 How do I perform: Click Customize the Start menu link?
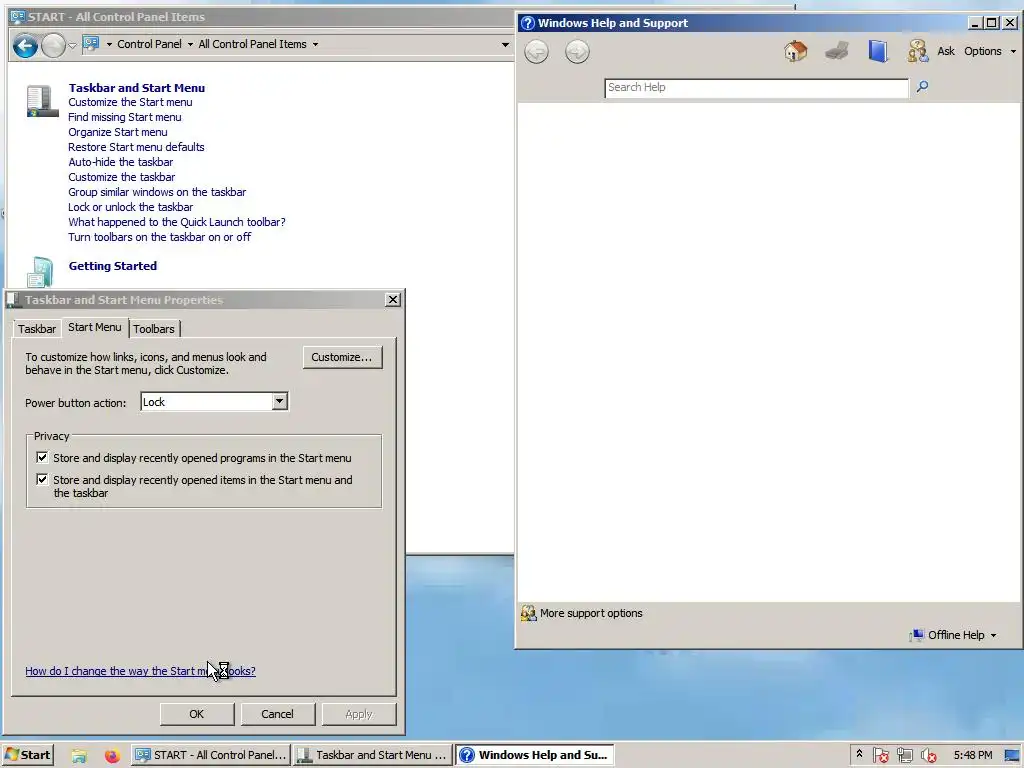pyautogui.click(x=130, y=102)
